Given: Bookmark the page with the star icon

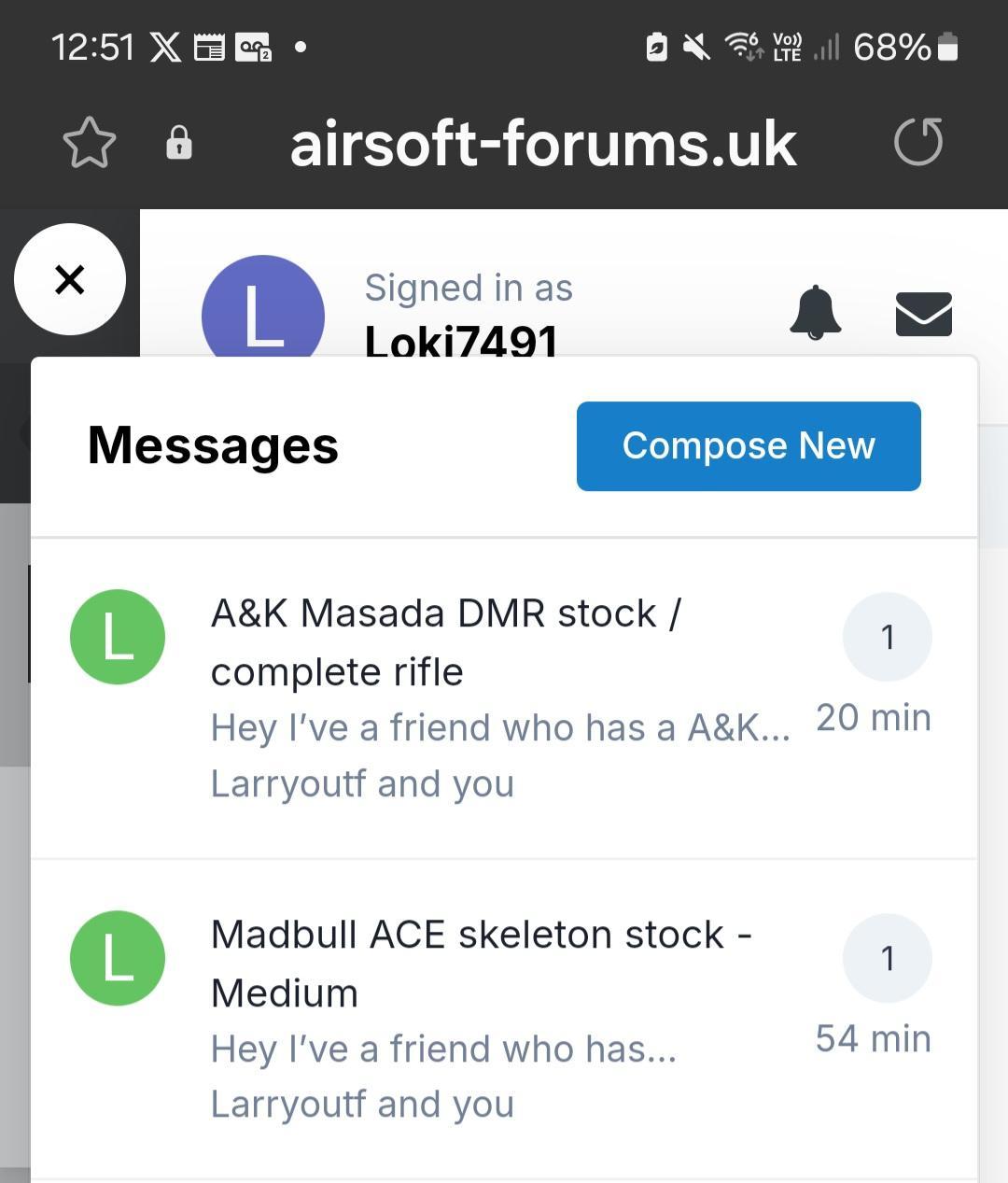Looking at the screenshot, I should tap(90, 143).
